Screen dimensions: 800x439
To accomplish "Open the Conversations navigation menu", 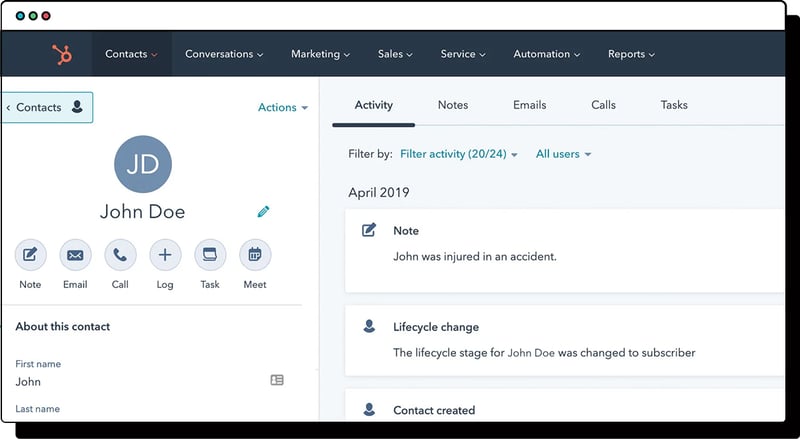I will coord(224,54).
